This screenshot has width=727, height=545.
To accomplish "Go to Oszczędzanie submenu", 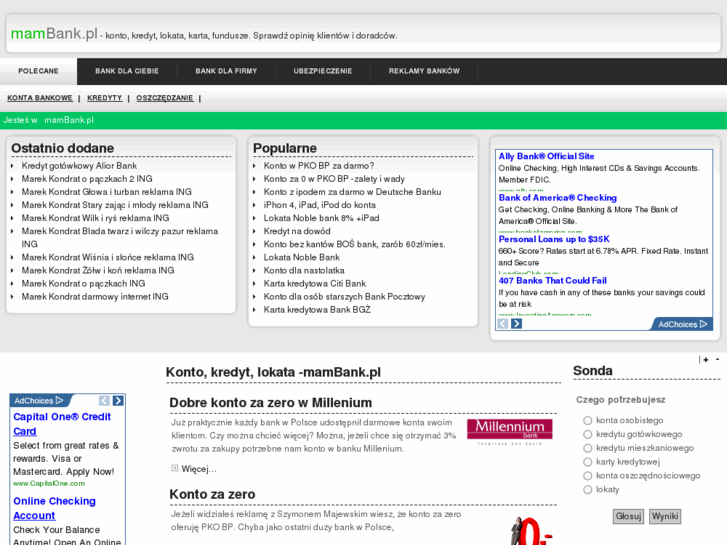I will 165,98.
